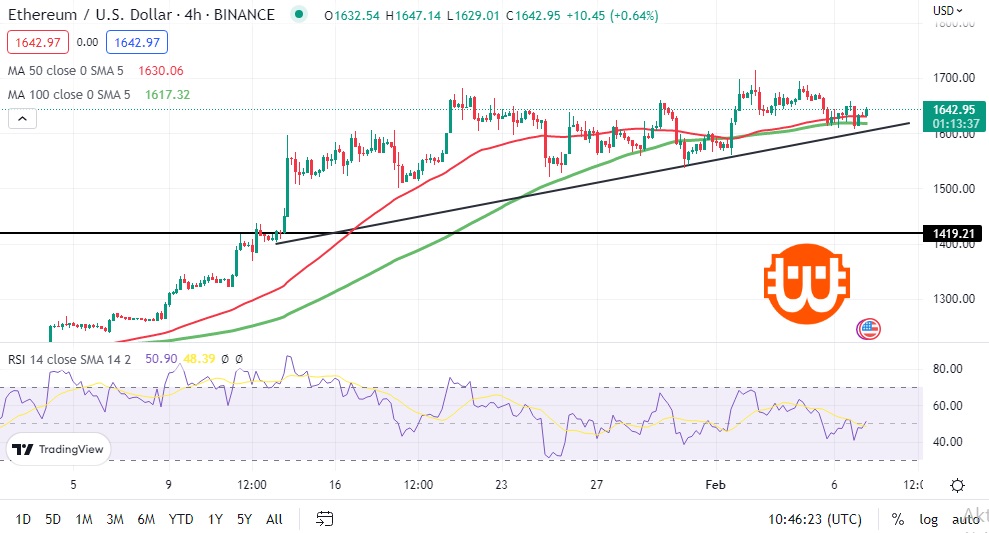Viewport: 989px width, 533px height.
Task: Click the Feb date label on time axis
Action: point(715,484)
